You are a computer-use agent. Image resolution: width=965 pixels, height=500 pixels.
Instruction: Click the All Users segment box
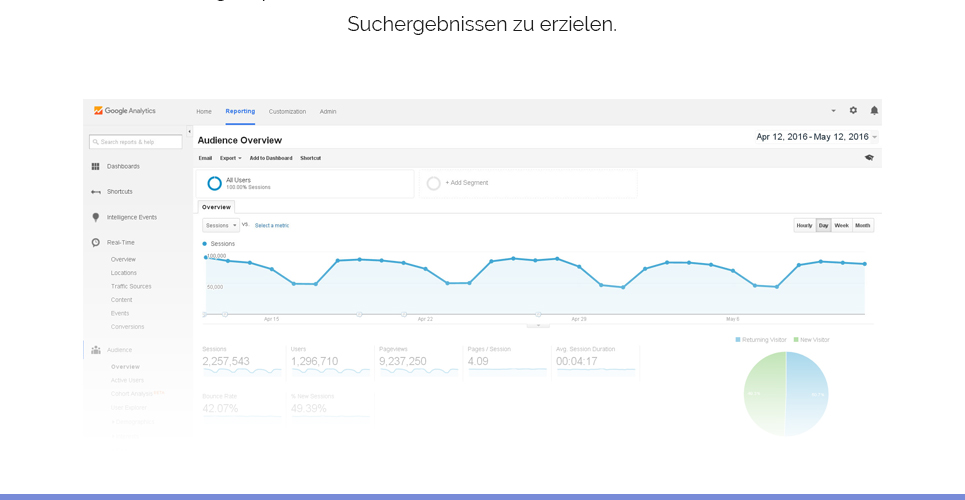305,183
